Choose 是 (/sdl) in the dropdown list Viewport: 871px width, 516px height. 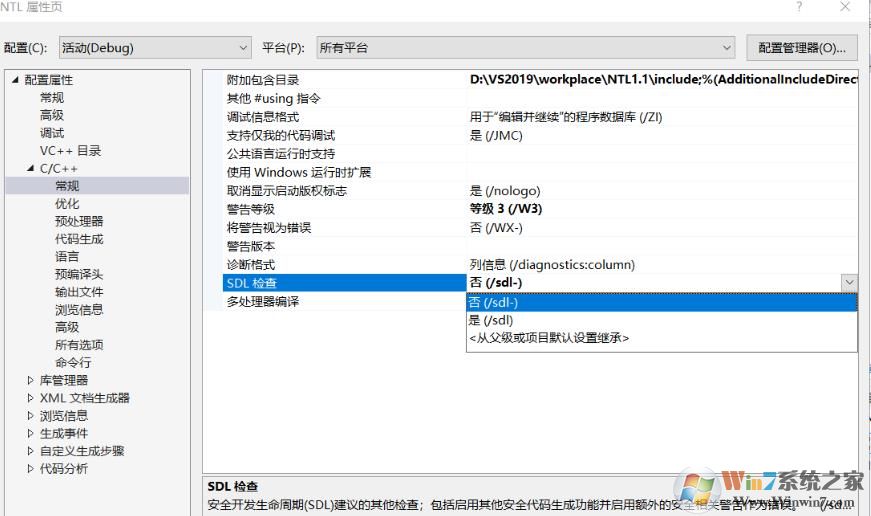[x=662, y=320]
